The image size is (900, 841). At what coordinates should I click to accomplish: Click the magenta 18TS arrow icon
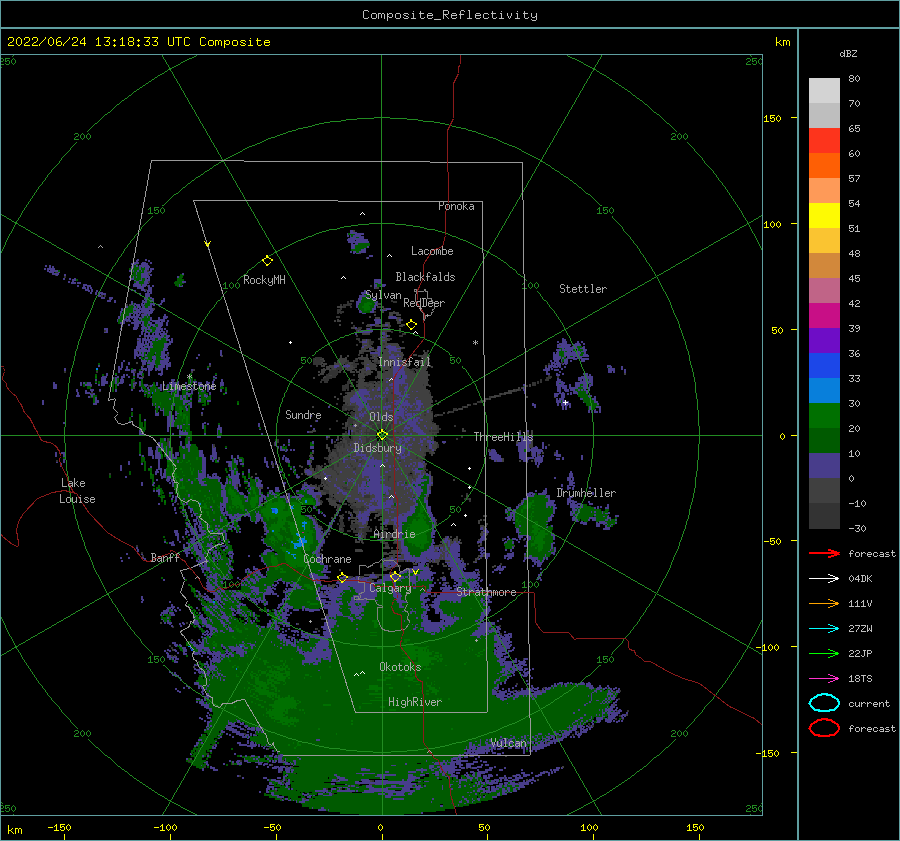tap(824, 679)
